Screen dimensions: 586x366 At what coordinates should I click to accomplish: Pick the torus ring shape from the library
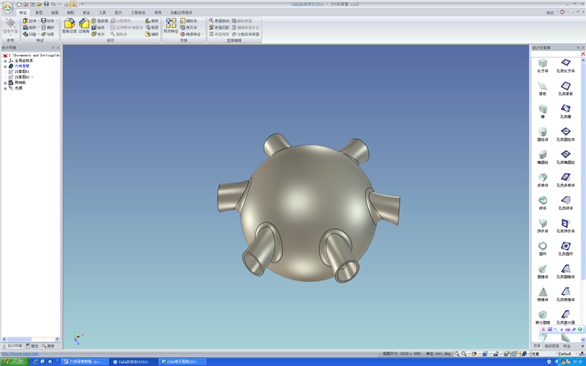tap(543, 248)
